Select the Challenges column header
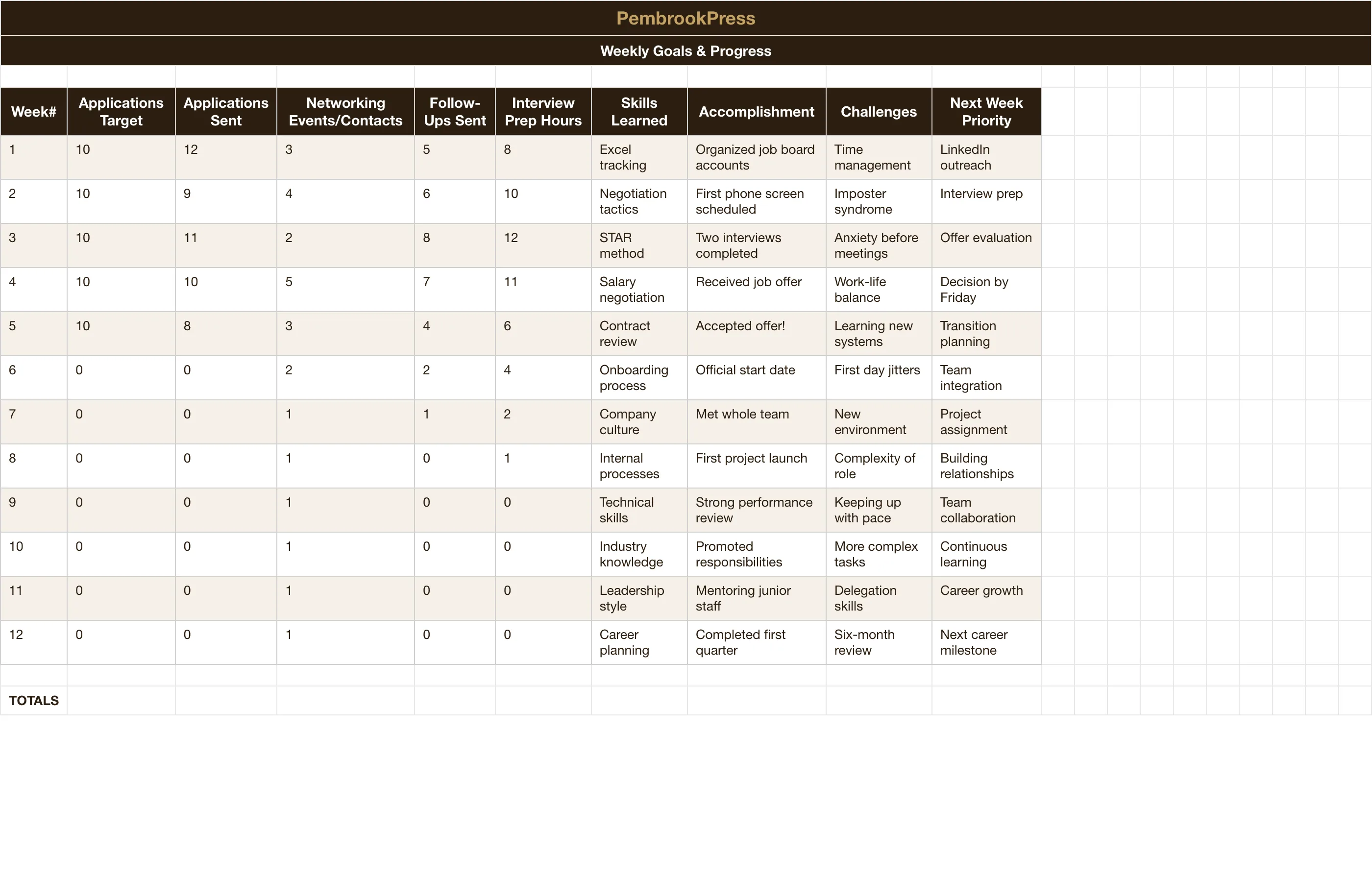This screenshot has height=882, width=1372. coord(879,111)
